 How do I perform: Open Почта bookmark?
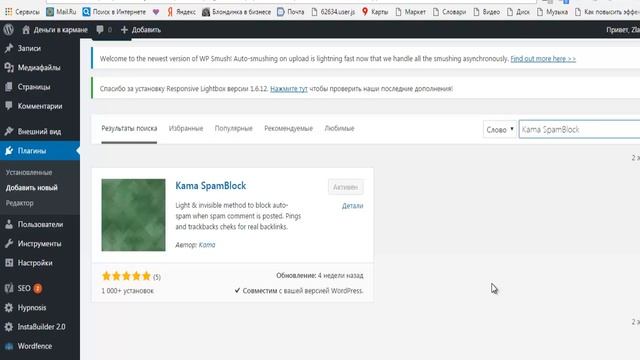pos(290,12)
